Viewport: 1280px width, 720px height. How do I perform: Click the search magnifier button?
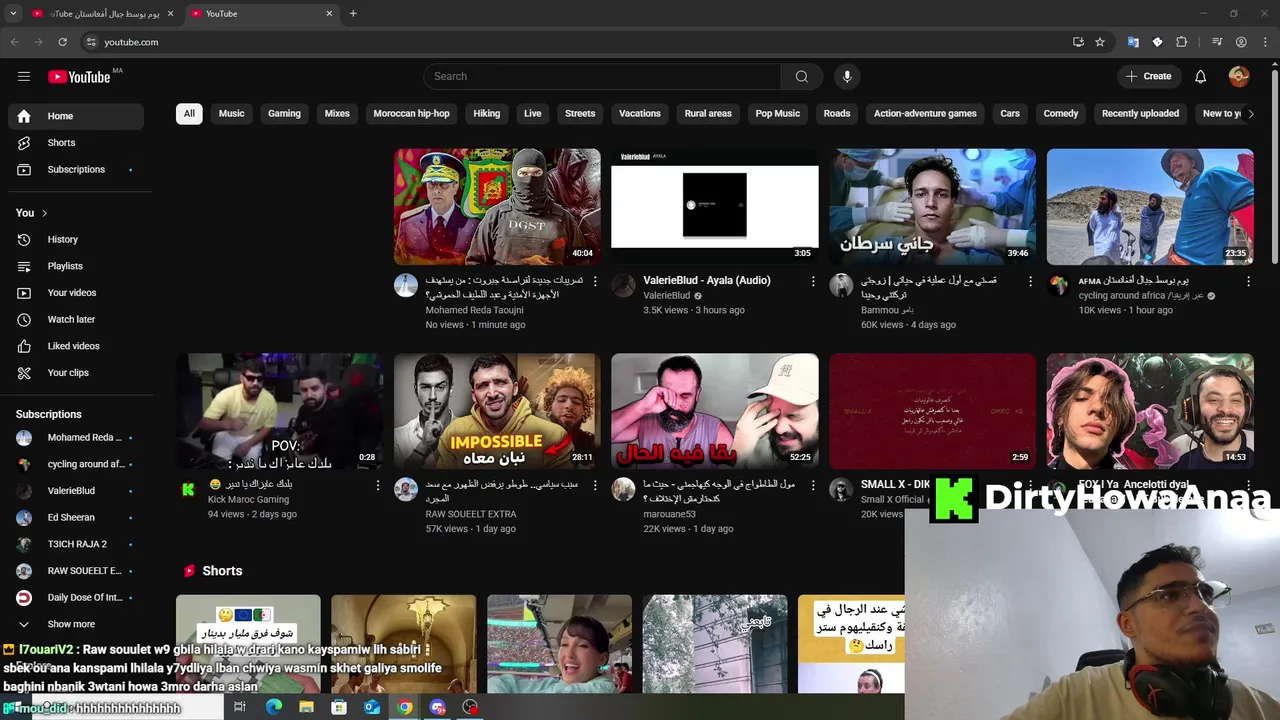tap(801, 76)
